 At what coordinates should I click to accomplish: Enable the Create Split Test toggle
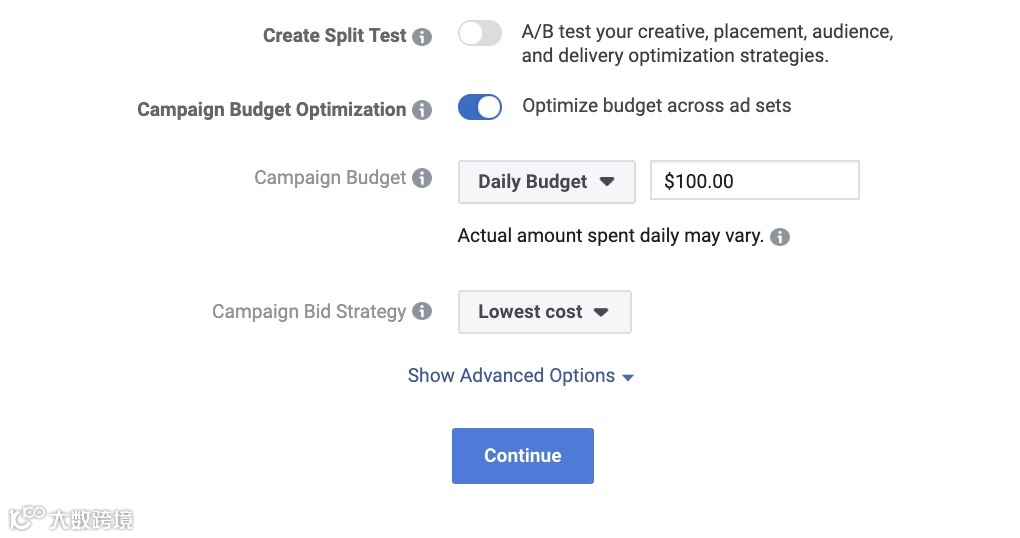tap(480, 34)
